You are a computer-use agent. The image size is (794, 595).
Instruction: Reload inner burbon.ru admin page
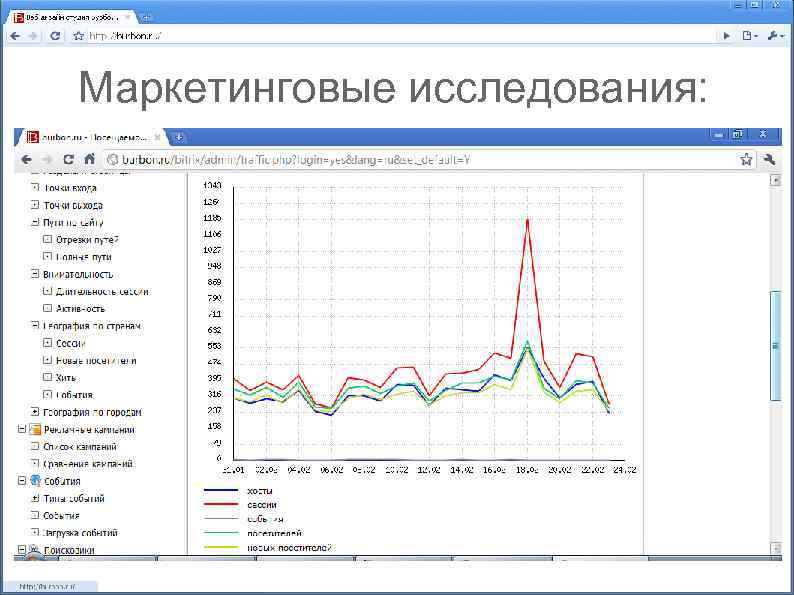[x=68, y=160]
